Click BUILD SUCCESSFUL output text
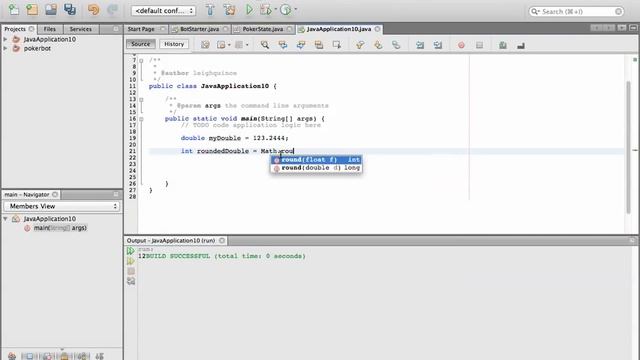 pyautogui.click(x=178, y=256)
